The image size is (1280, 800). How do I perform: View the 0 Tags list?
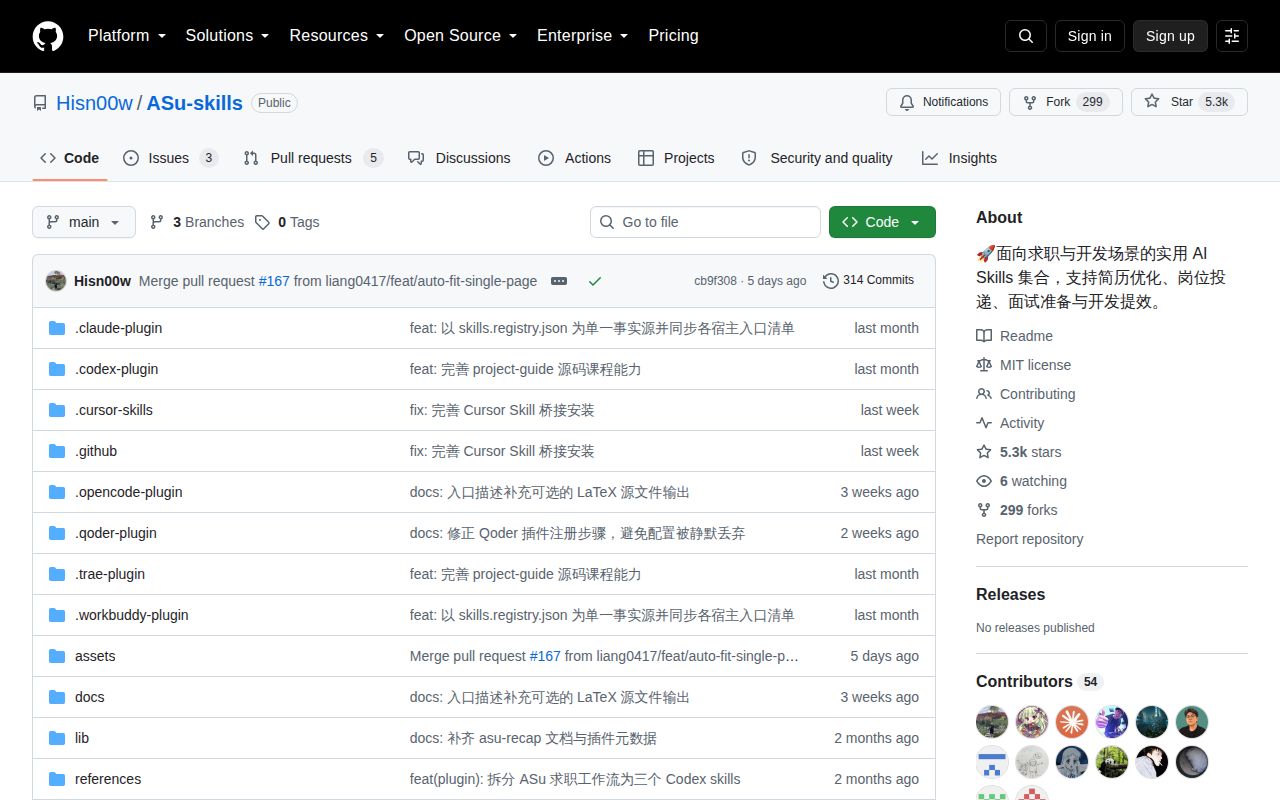click(x=287, y=222)
